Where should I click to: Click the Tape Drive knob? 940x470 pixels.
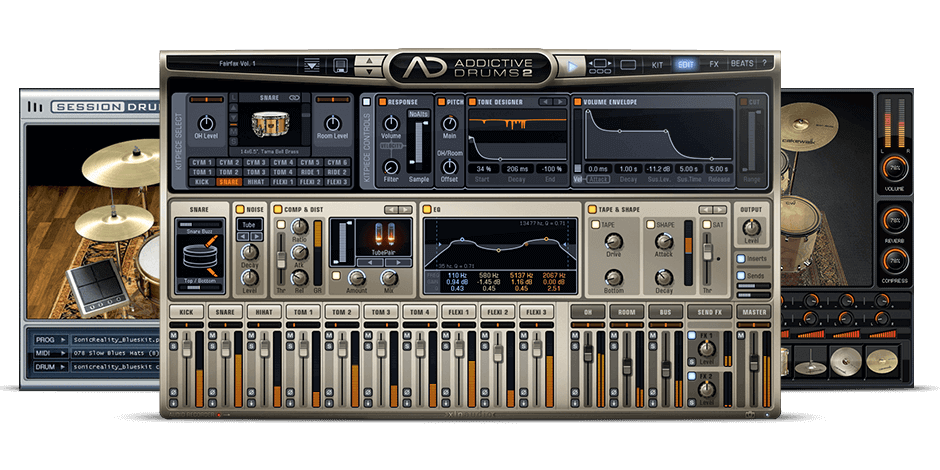[613, 242]
